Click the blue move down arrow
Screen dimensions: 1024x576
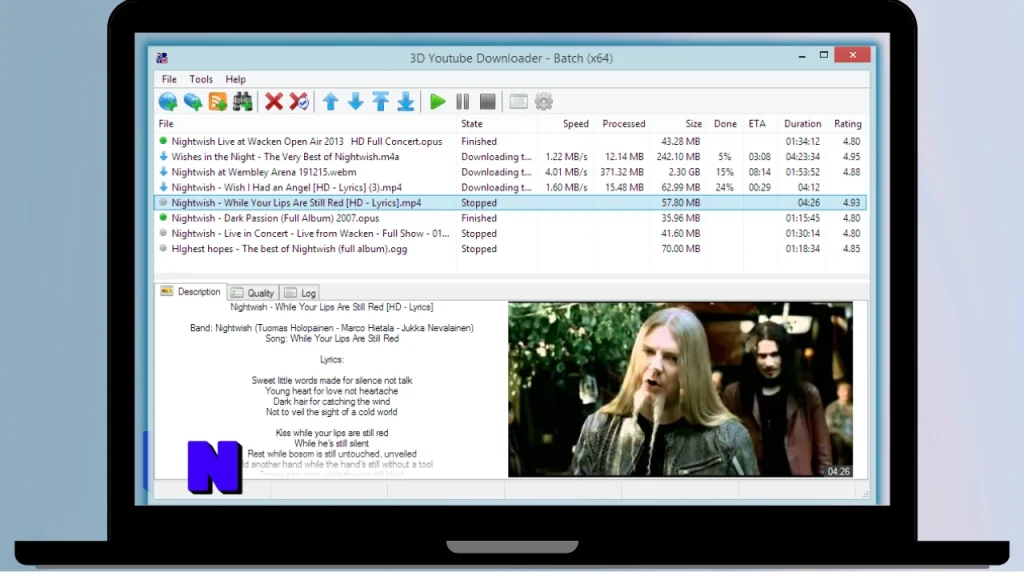coord(355,102)
